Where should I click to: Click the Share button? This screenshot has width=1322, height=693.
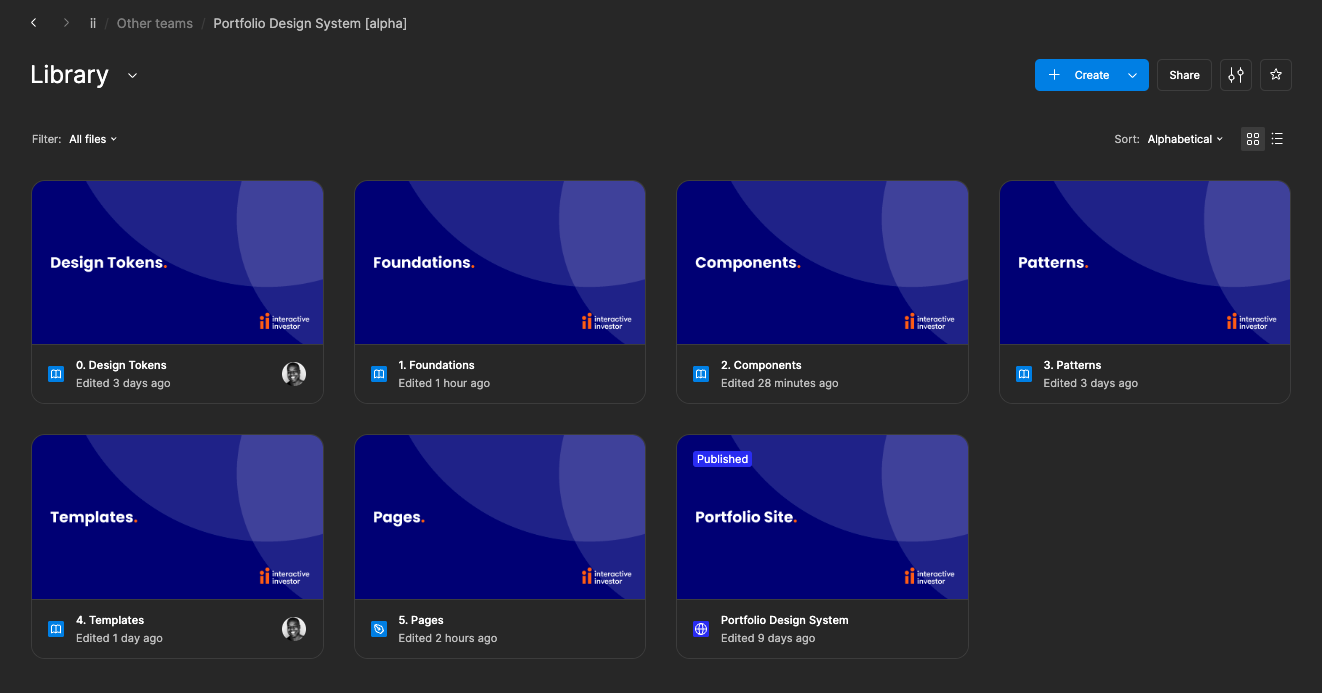click(1184, 75)
